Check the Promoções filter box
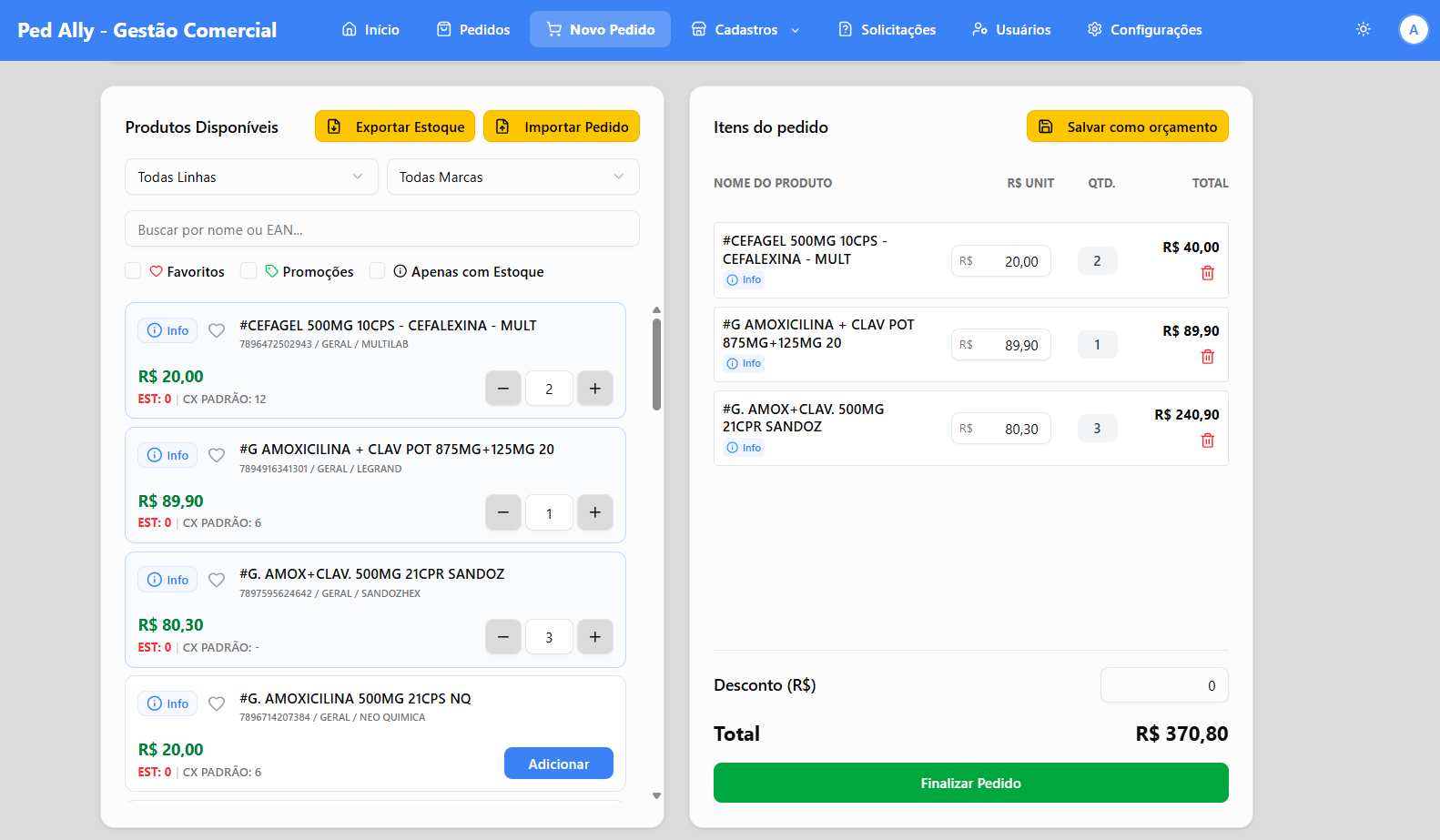This screenshot has width=1440, height=840. coord(248,271)
